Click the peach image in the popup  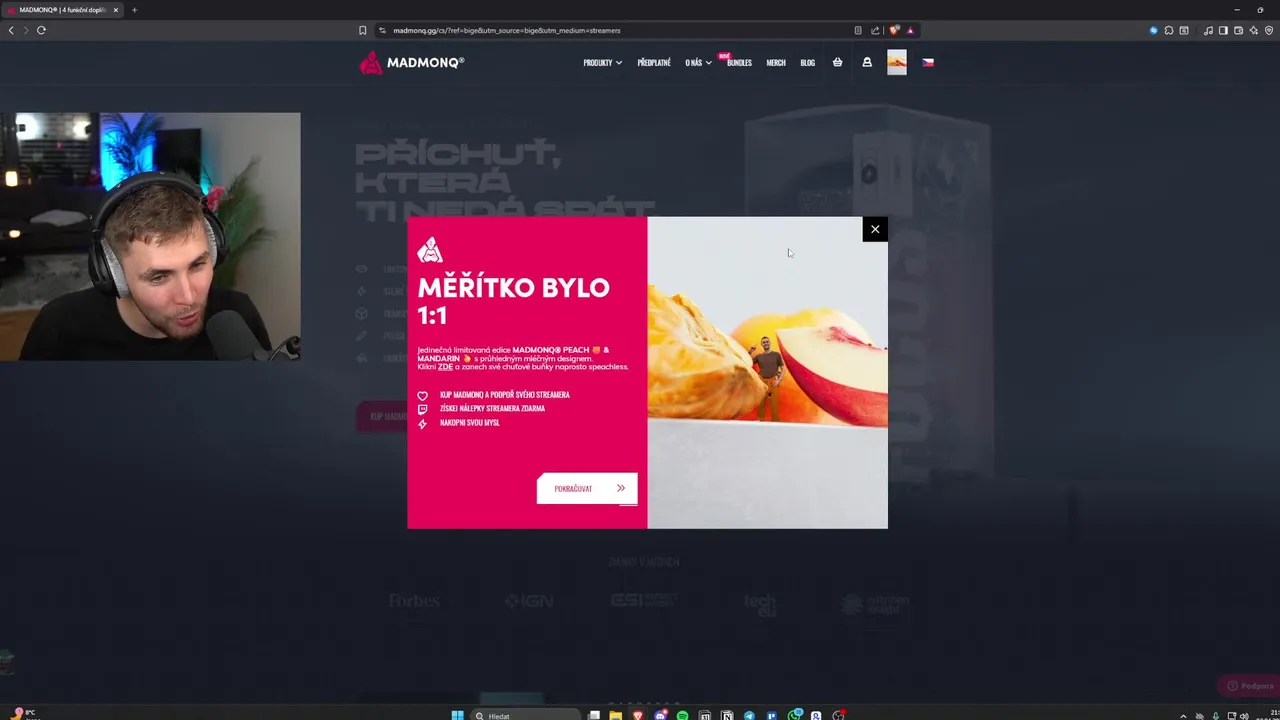(767, 372)
